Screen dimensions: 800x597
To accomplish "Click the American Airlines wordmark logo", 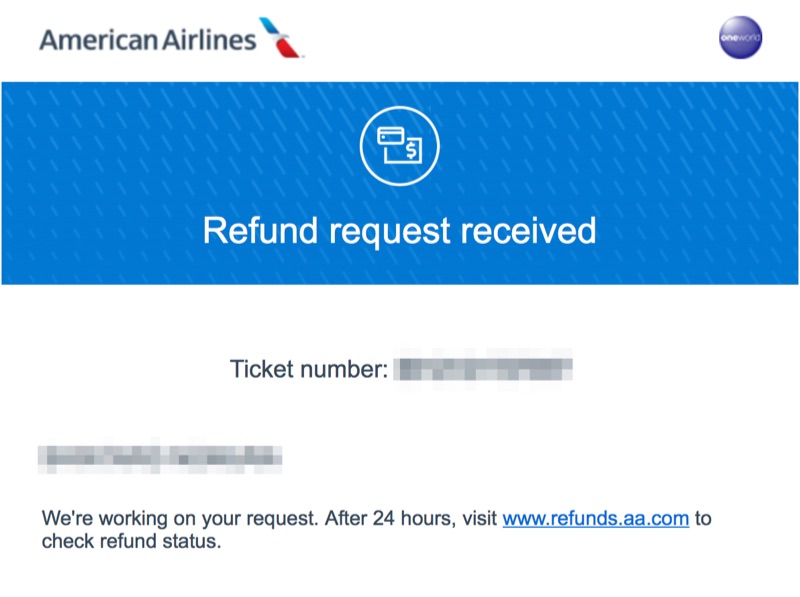I will 147,40.
